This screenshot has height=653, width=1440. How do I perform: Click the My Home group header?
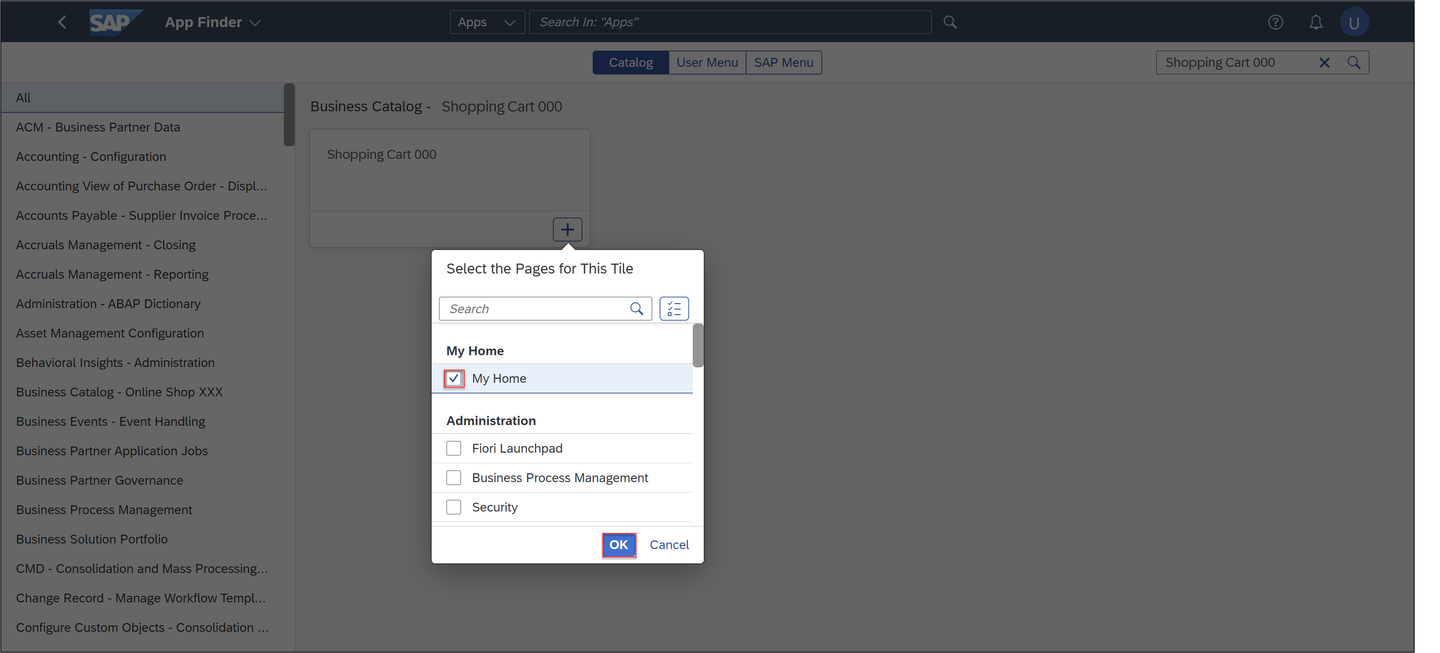[475, 351]
